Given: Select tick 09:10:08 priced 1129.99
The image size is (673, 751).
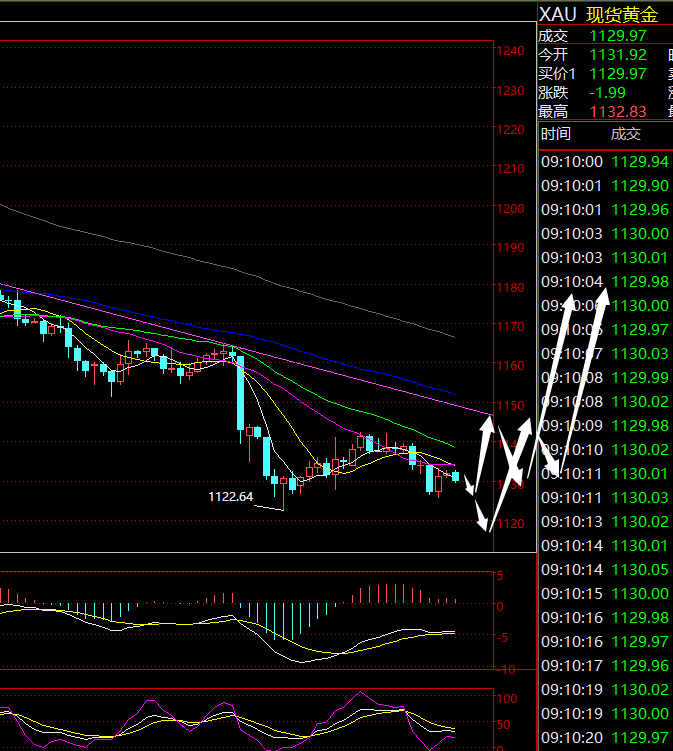Looking at the screenshot, I should pos(605,378).
